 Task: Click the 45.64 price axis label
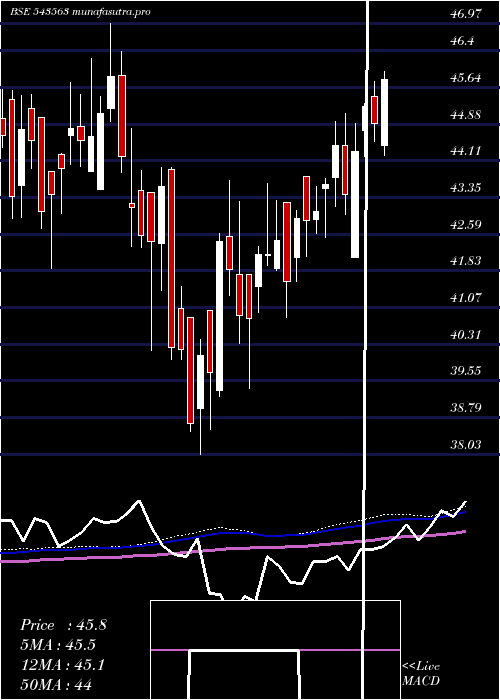coord(466,78)
